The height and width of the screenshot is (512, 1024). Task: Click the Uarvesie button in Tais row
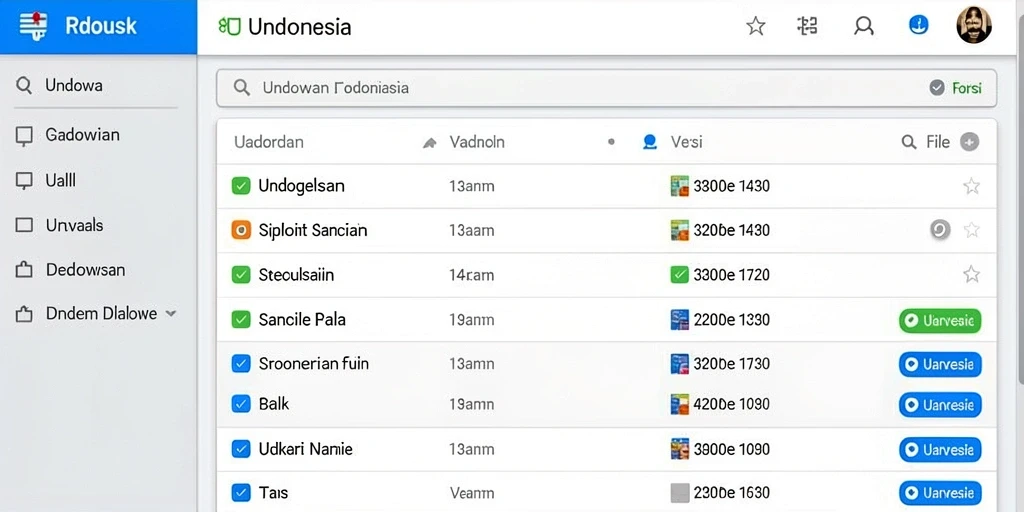940,492
